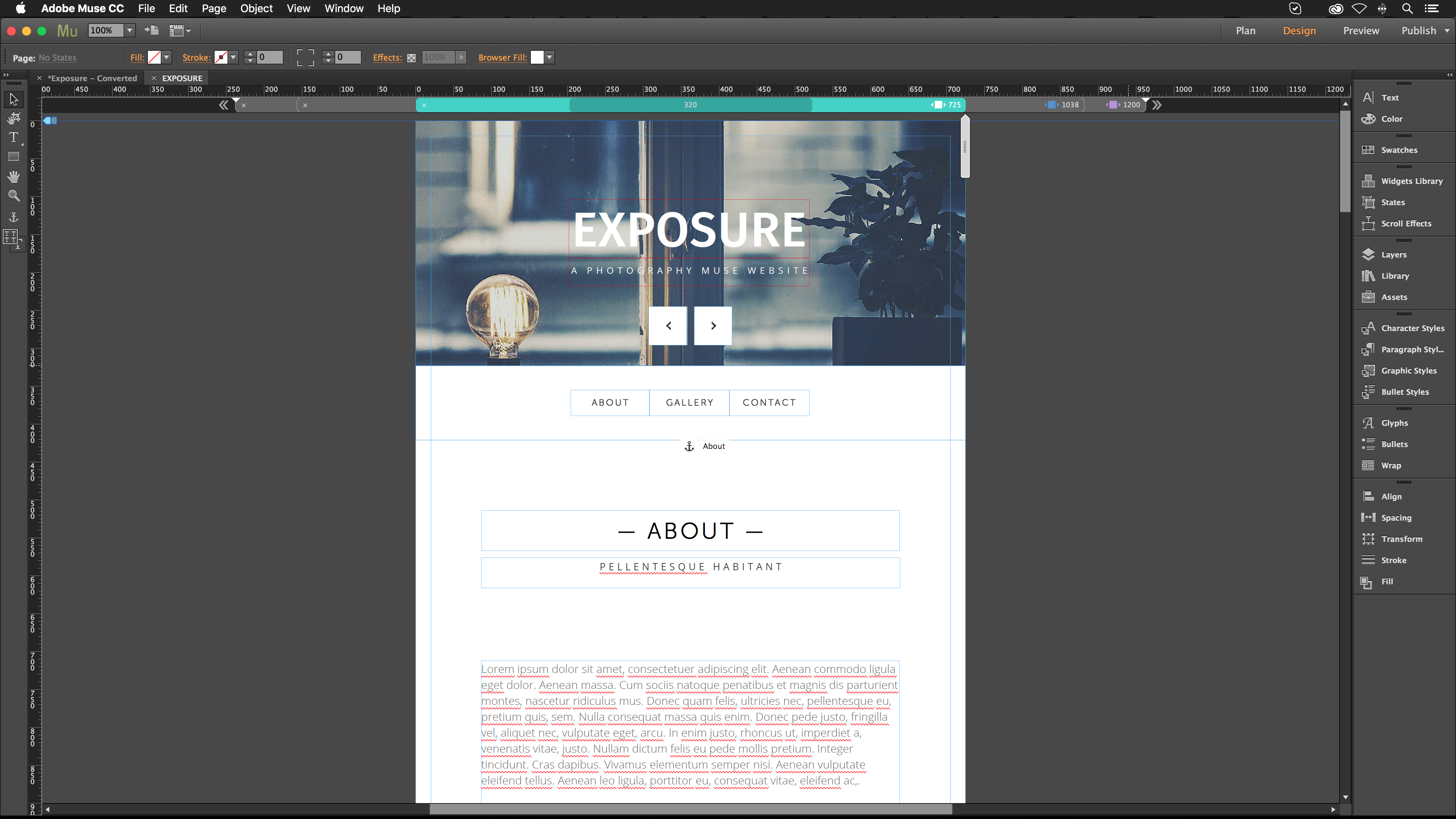
Task: Switch to the Exposure - Converted tab
Action: point(92,78)
